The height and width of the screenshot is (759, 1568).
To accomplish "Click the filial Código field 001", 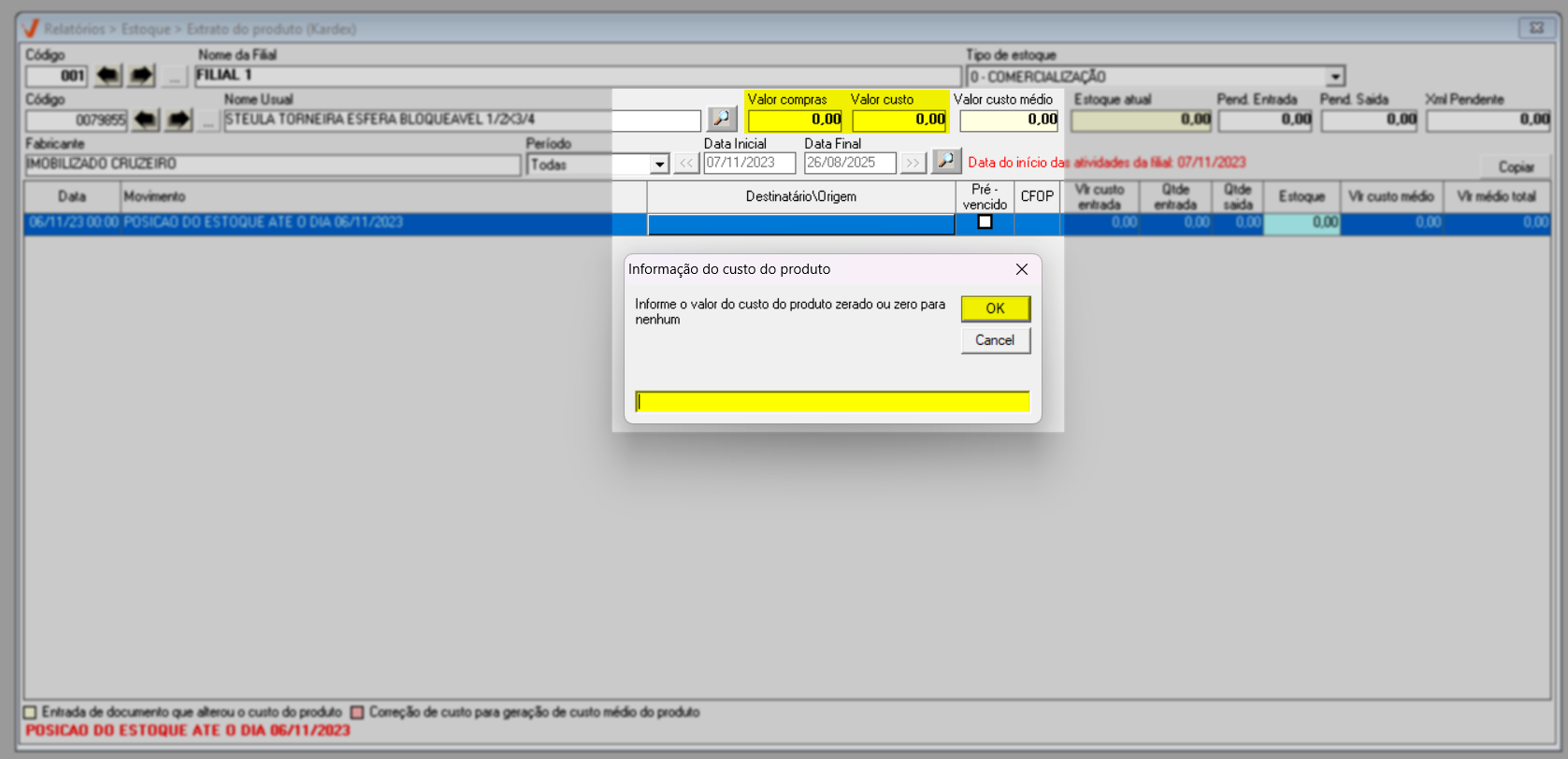I will [x=57, y=76].
